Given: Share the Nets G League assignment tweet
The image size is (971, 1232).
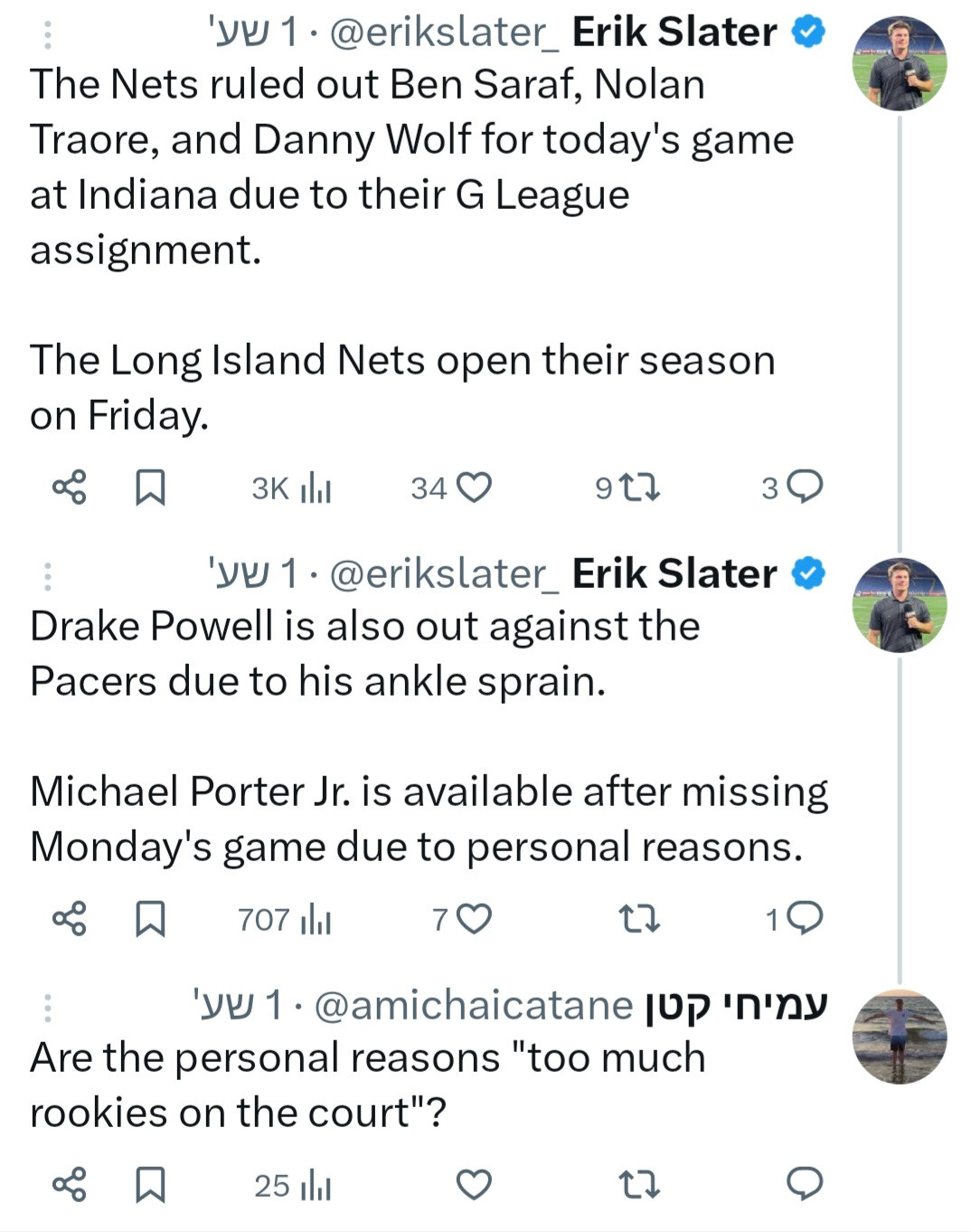Looking at the screenshot, I should [70, 488].
